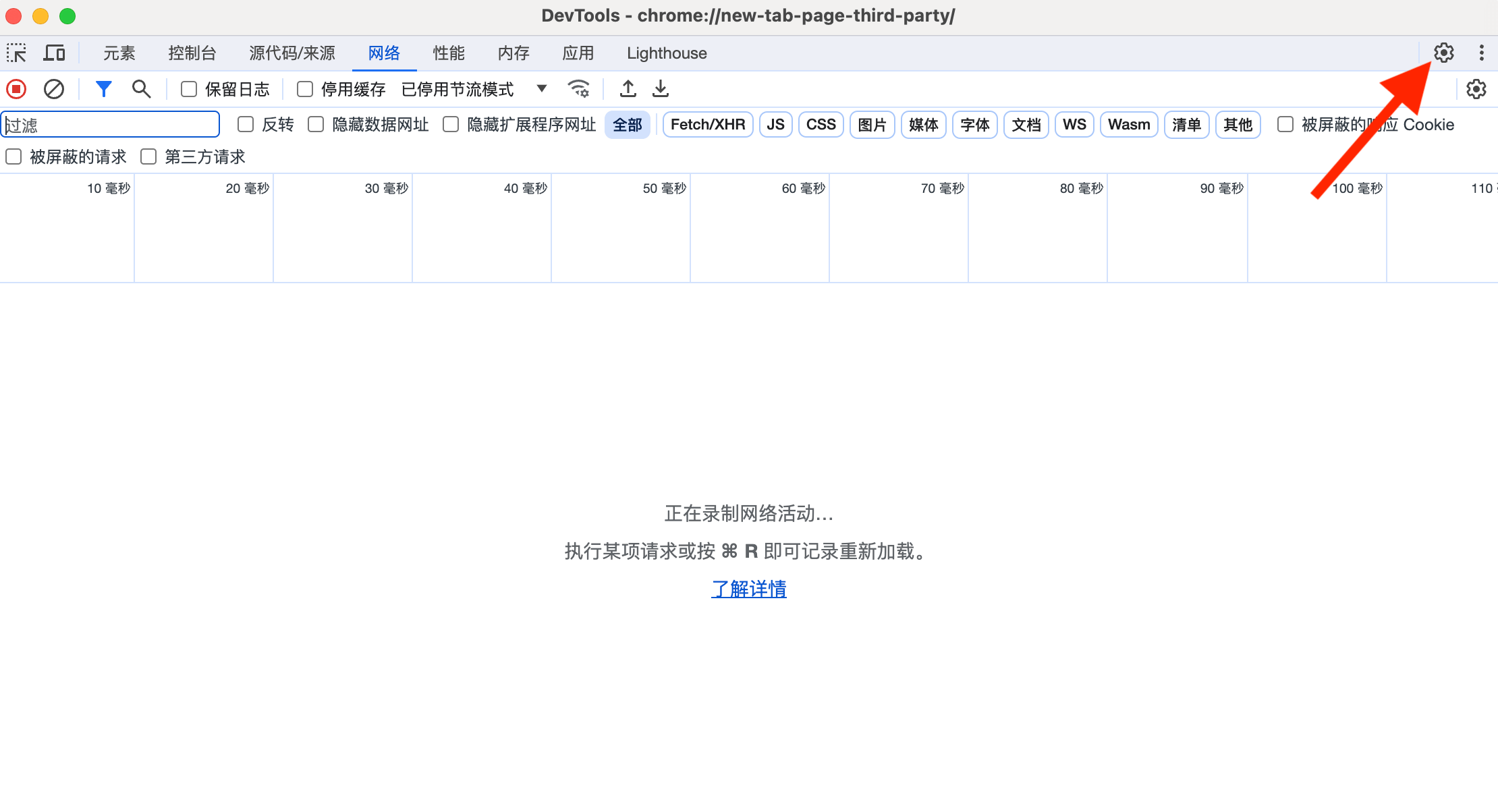Enable the 保留日志 checkbox

[x=189, y=89]
